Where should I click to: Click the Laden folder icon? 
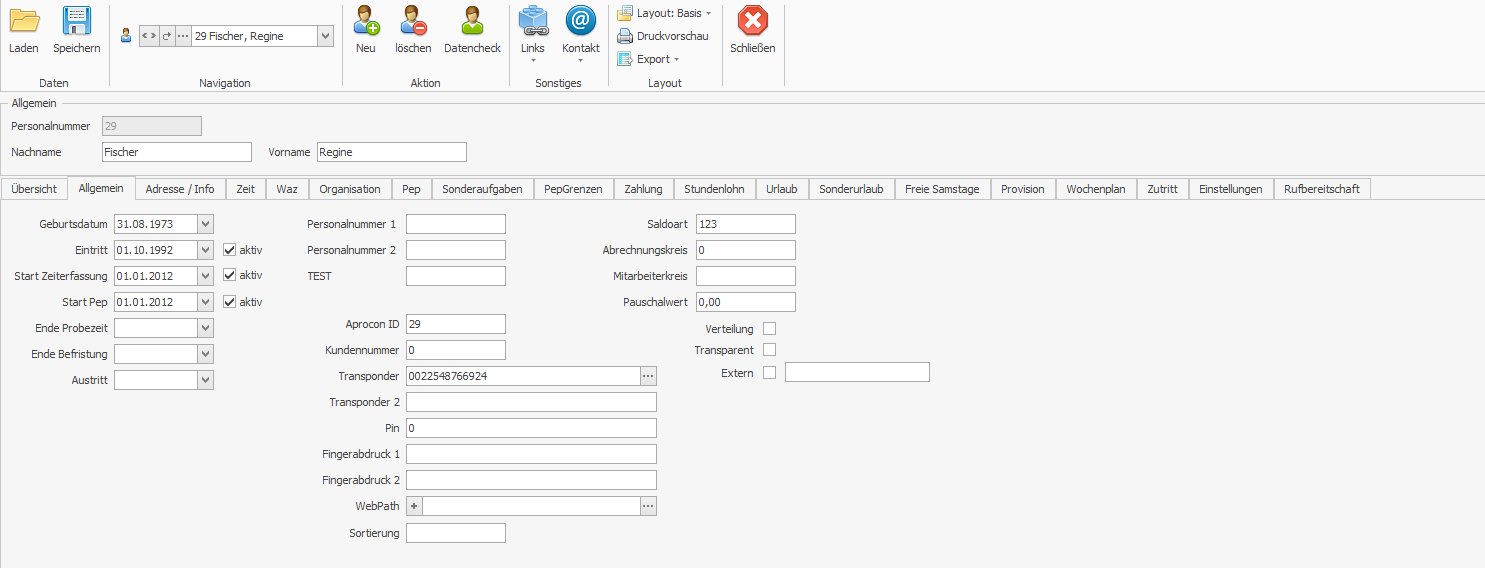pos(23,22)
